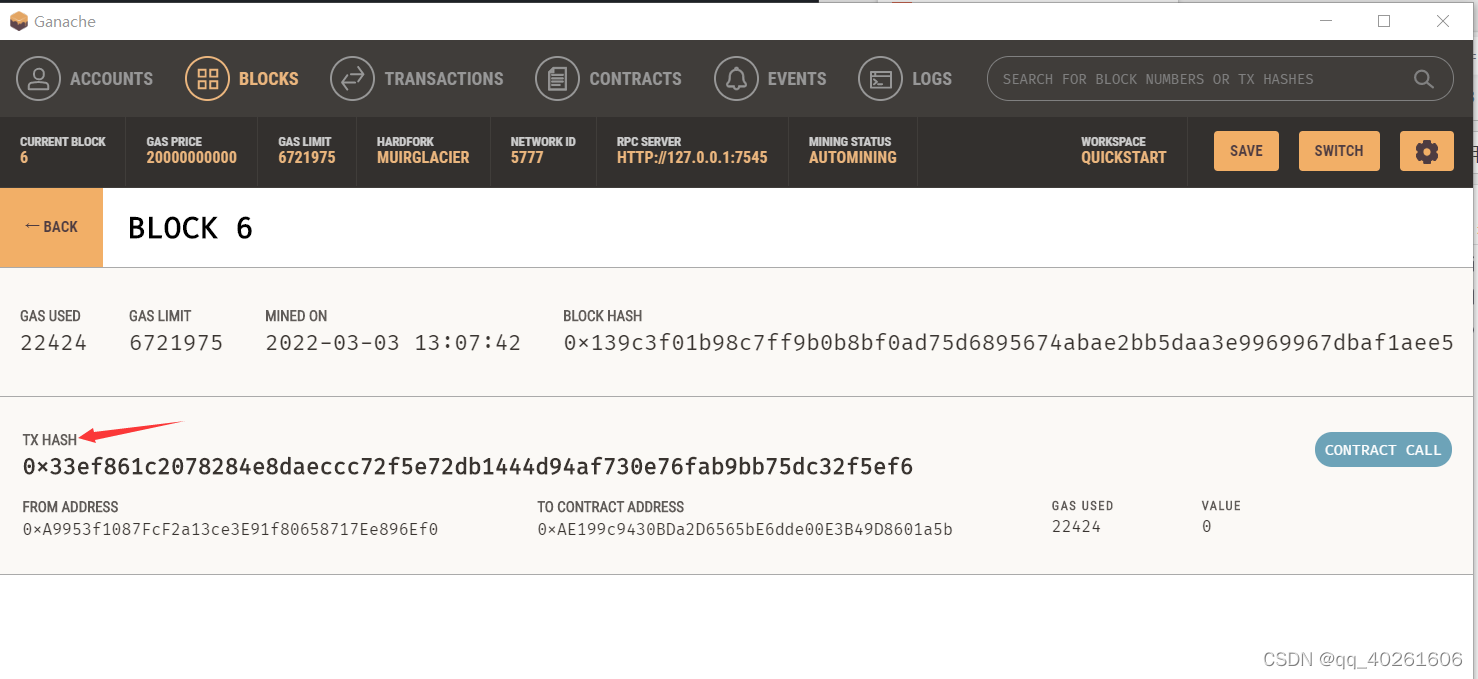Click the block gas used value 22424
The width and height of the screenshot is (1478, 679).
pyautogui.click(x=54, y=343)
